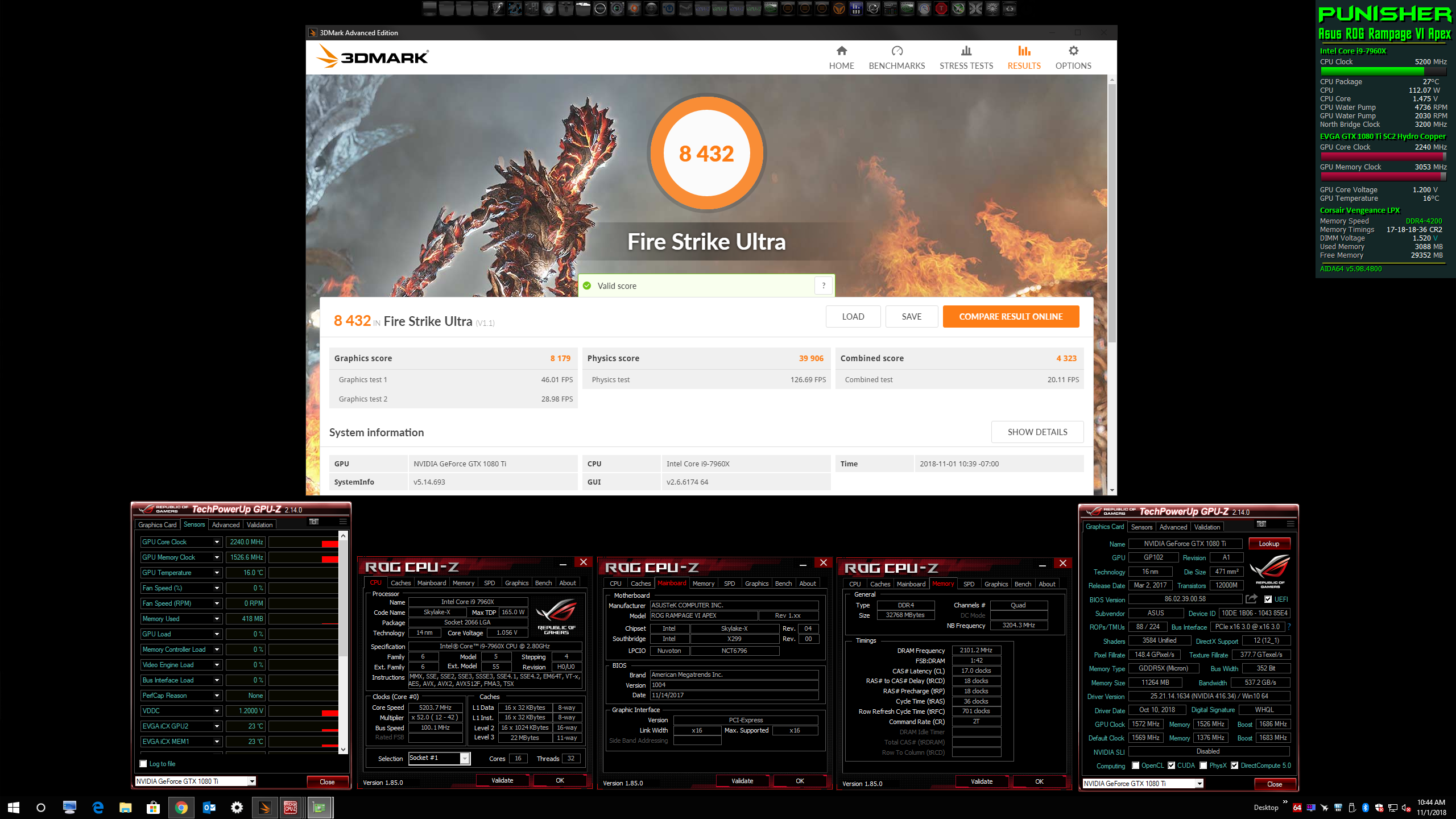Capture screenshot in left GPU-Z Sensors window
1456x819 pixels.
click(x=313, y=522)
